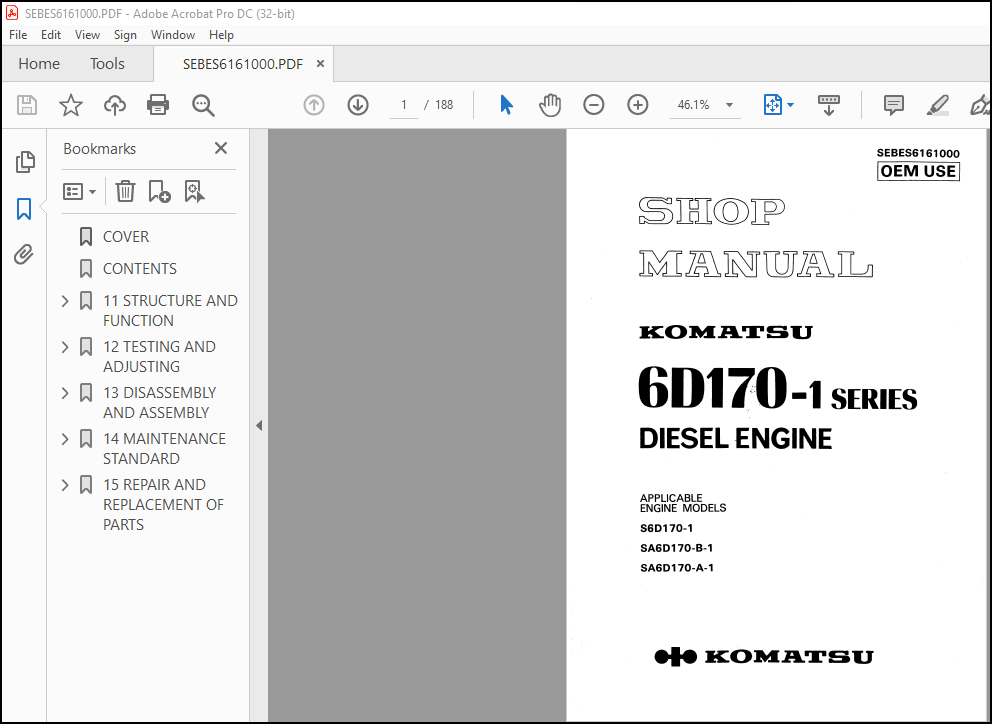Upload file to cloud icon
The height and width of the screenshot is (724, 992).
click(x=115, y=105)
